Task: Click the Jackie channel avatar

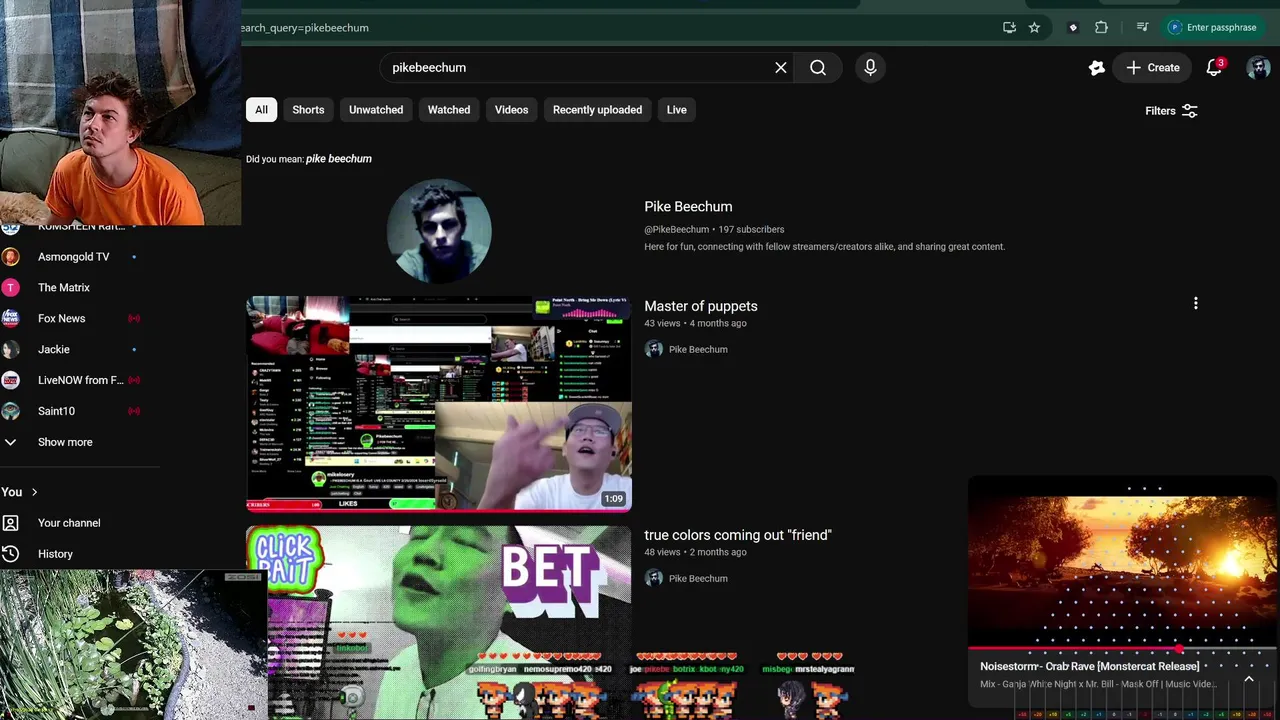Action: point(10,350)
